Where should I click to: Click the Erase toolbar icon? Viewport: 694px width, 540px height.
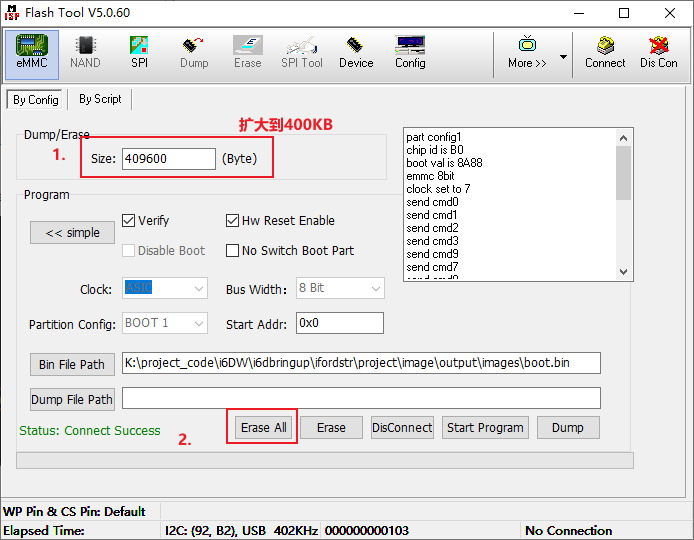[248, 53]
